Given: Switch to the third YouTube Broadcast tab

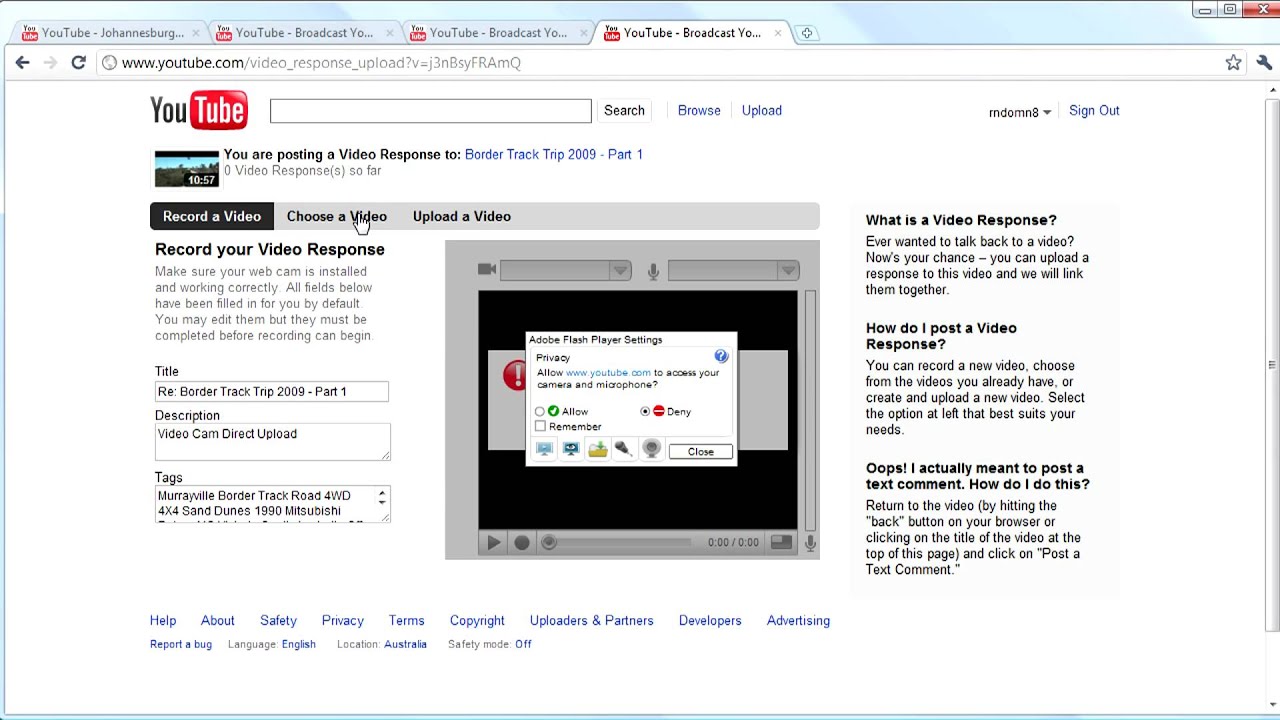Looking at the screenshot, I should pyautogui.click(x=496, y=33).
